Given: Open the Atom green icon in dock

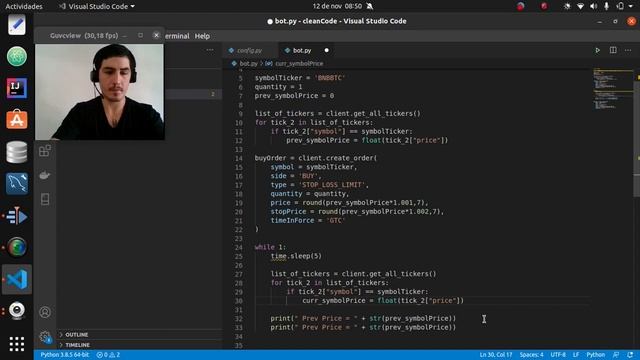Looking at the screenshot, I should click(17, 56).
